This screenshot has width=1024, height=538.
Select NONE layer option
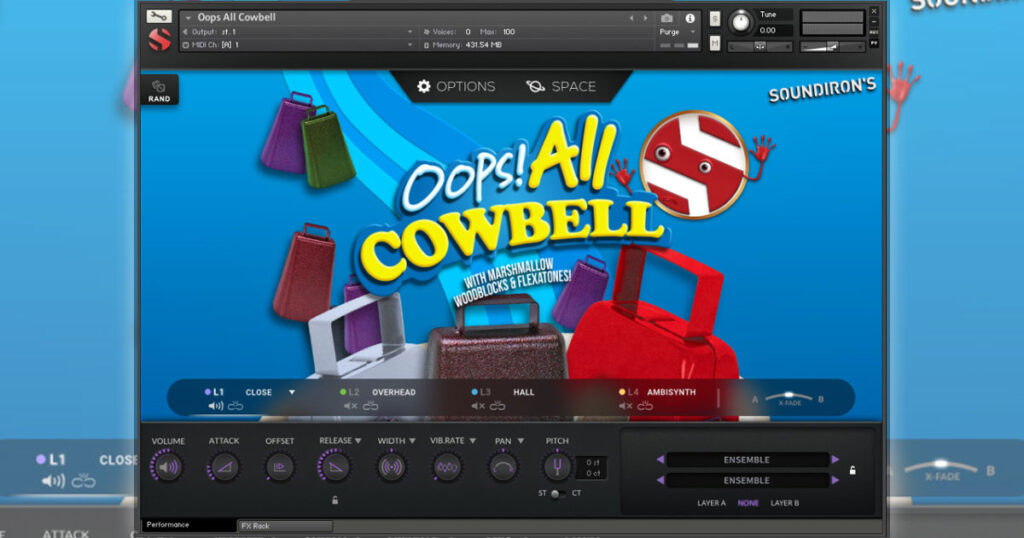[x=748, y=503]
